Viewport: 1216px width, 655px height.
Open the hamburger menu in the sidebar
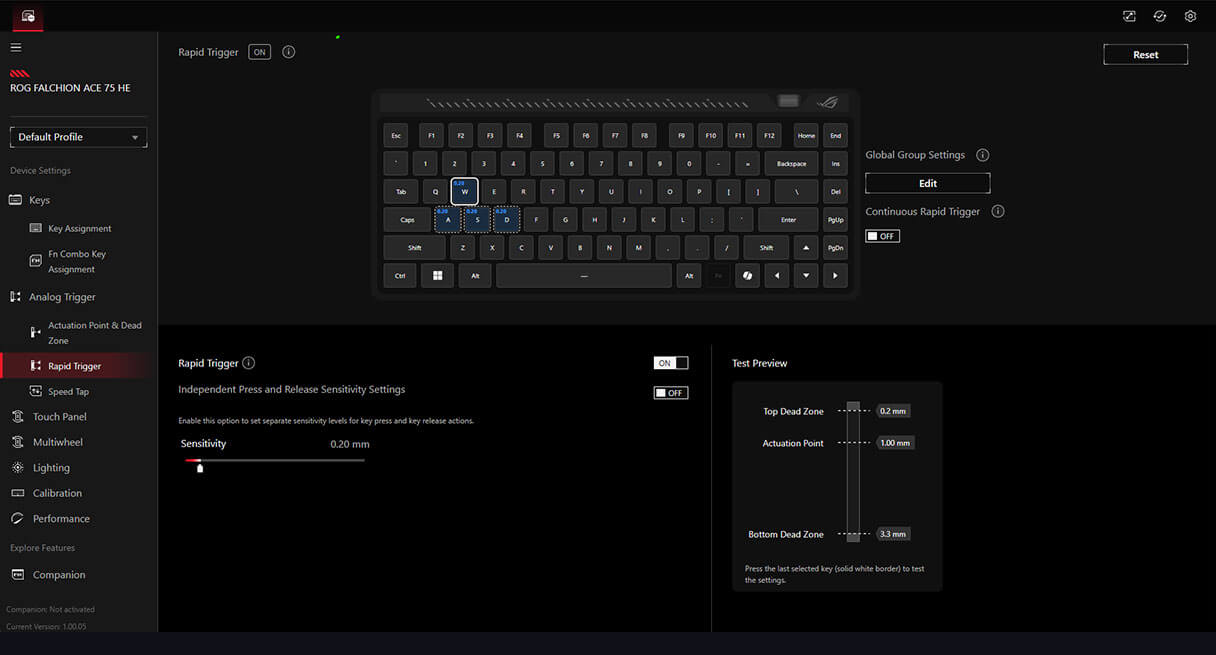point(16,47)
